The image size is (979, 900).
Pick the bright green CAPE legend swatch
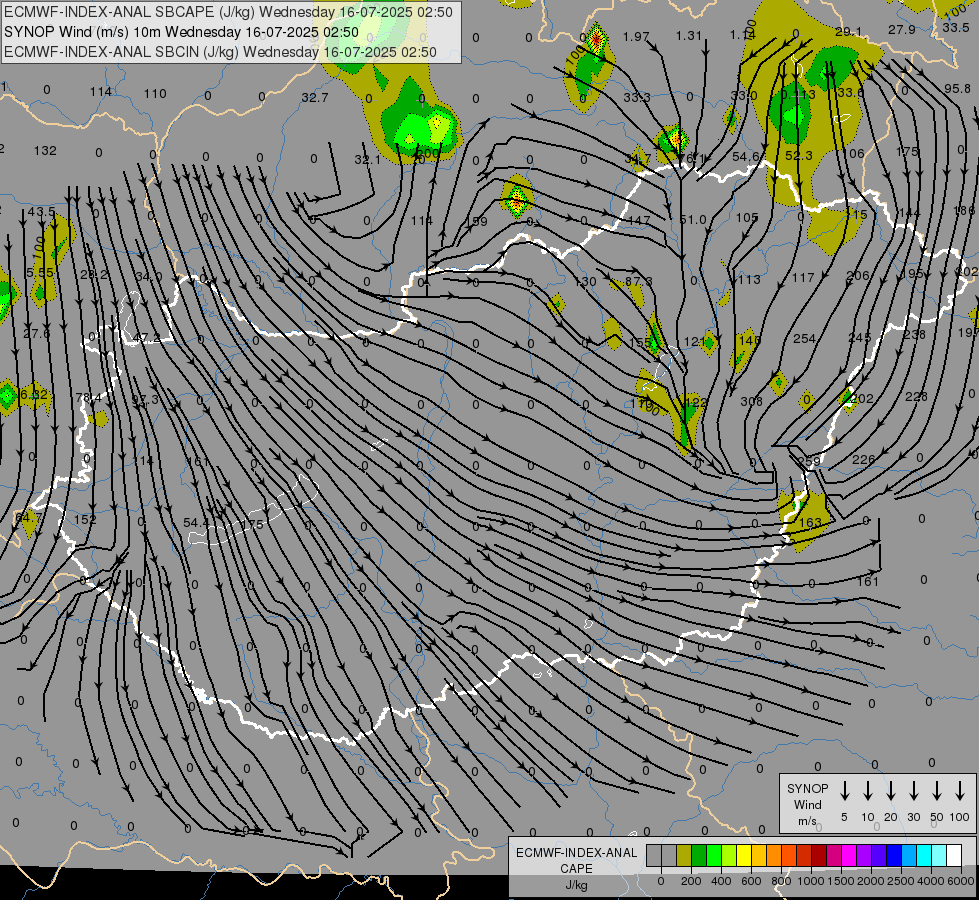tap(714, 856)
